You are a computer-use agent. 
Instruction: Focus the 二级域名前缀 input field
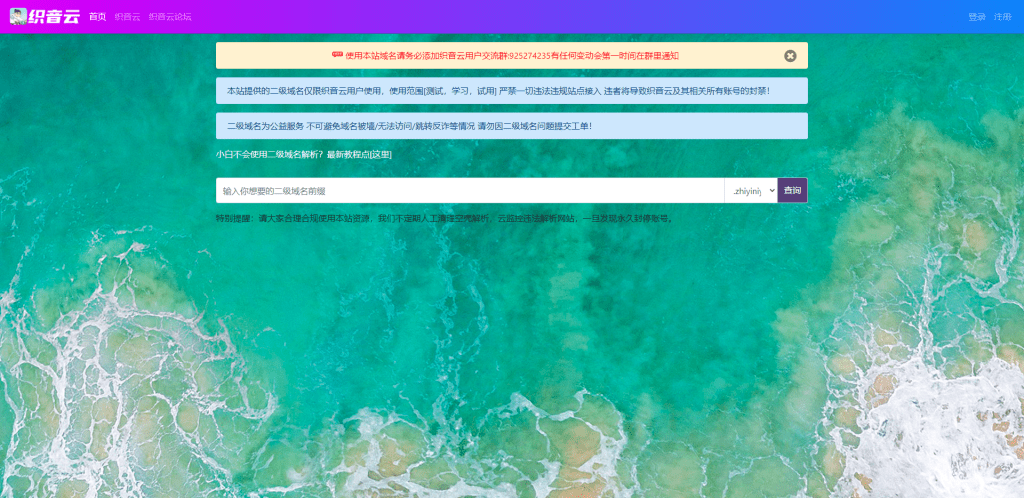tap(470, 190)
